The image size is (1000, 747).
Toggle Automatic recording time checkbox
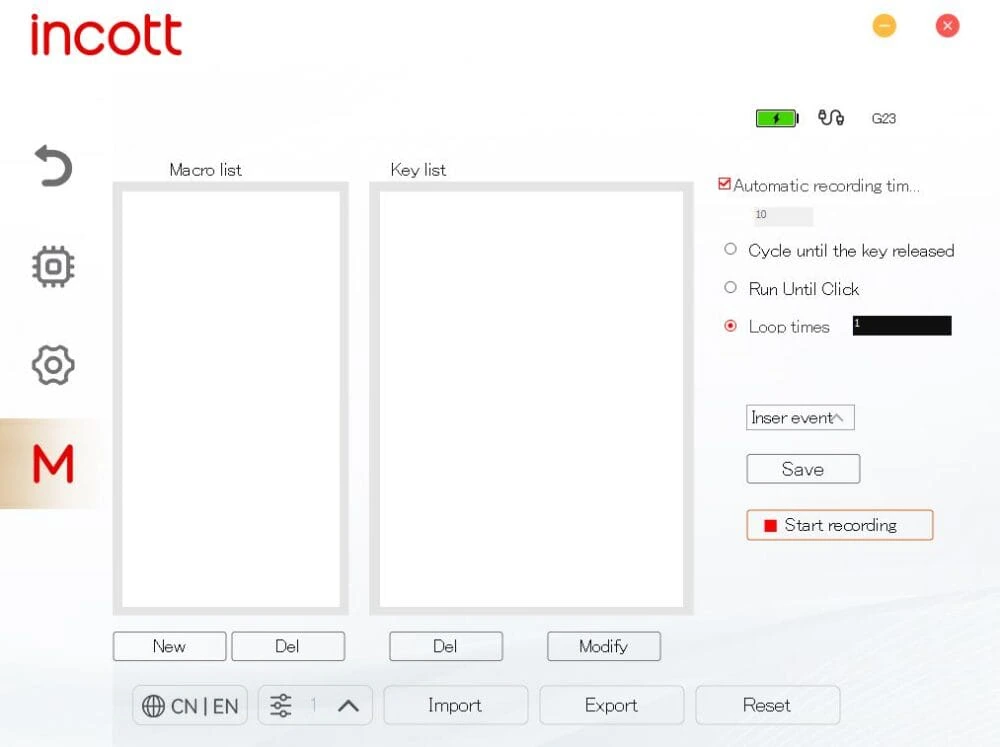point(725,184)
